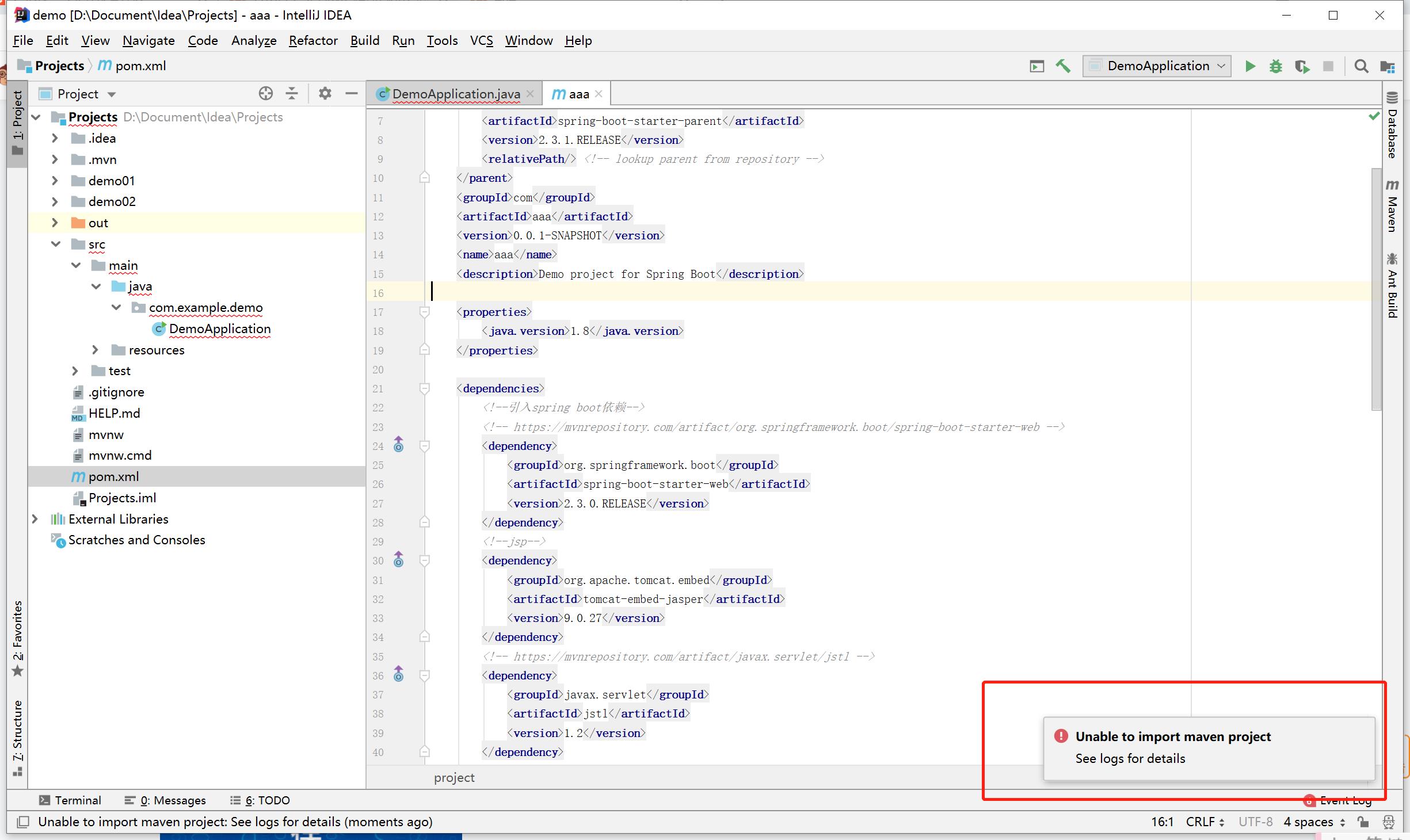Click the gutter override icon on line 36
Screen dimensions: 1410x840
(x=398, y=674)
